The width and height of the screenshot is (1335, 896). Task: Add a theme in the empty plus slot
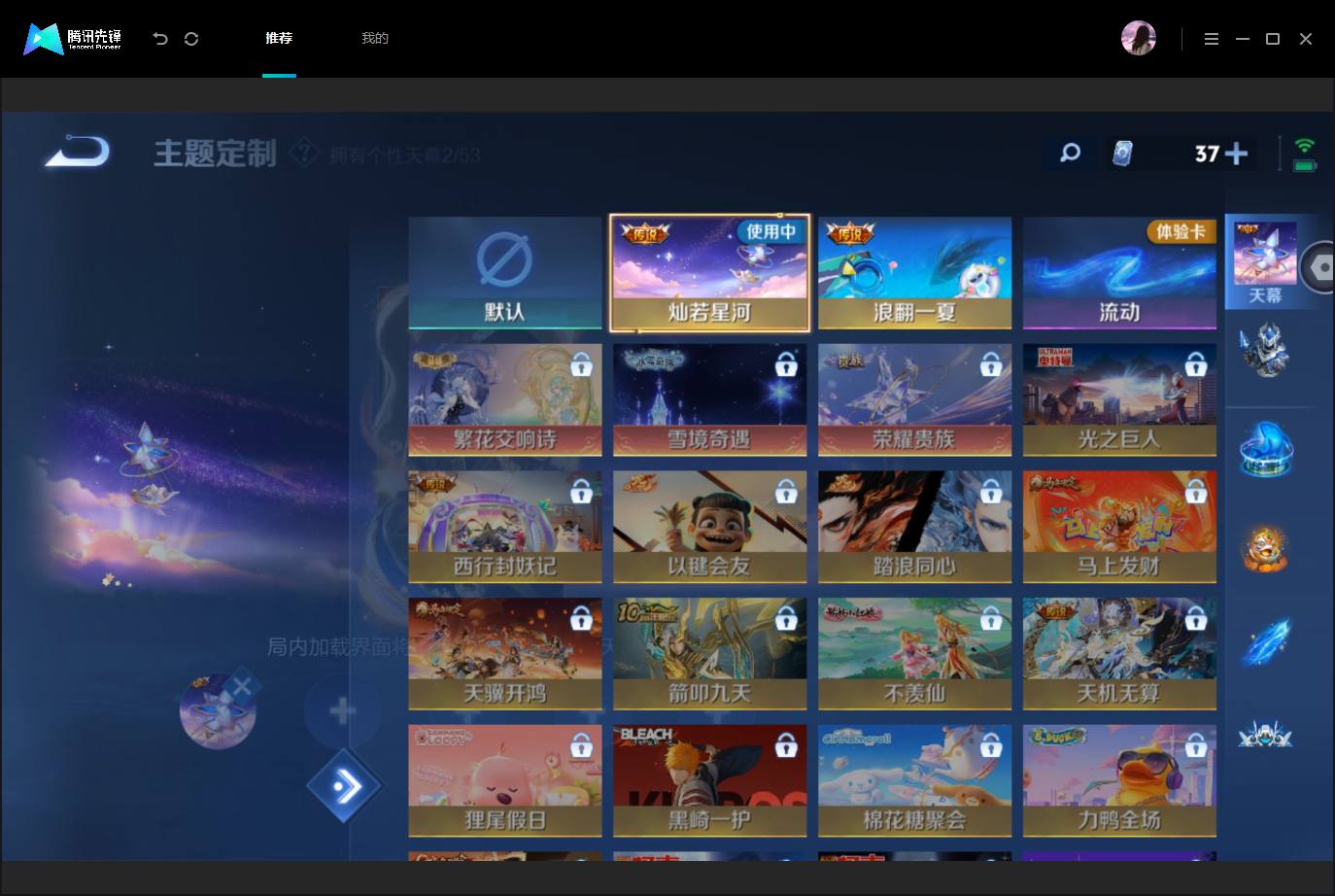tap(342, 711)
